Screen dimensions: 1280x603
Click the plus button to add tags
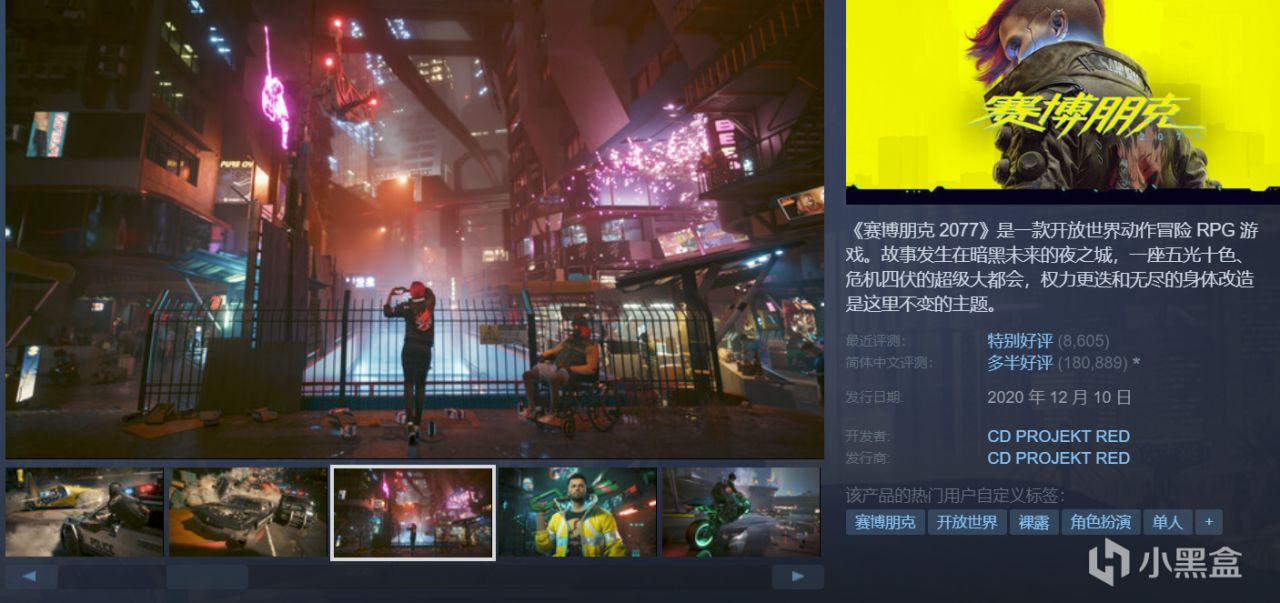1209,522
